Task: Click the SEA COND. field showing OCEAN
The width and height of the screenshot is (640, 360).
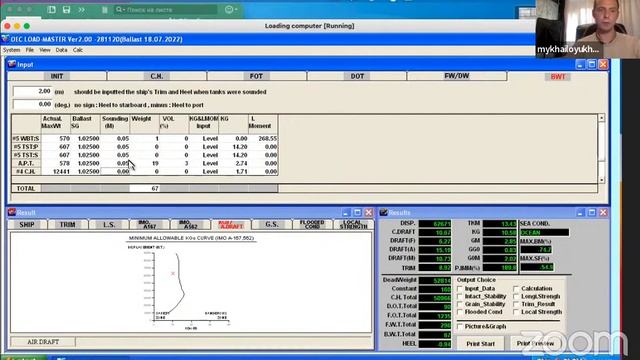Action: coord(544,232)
